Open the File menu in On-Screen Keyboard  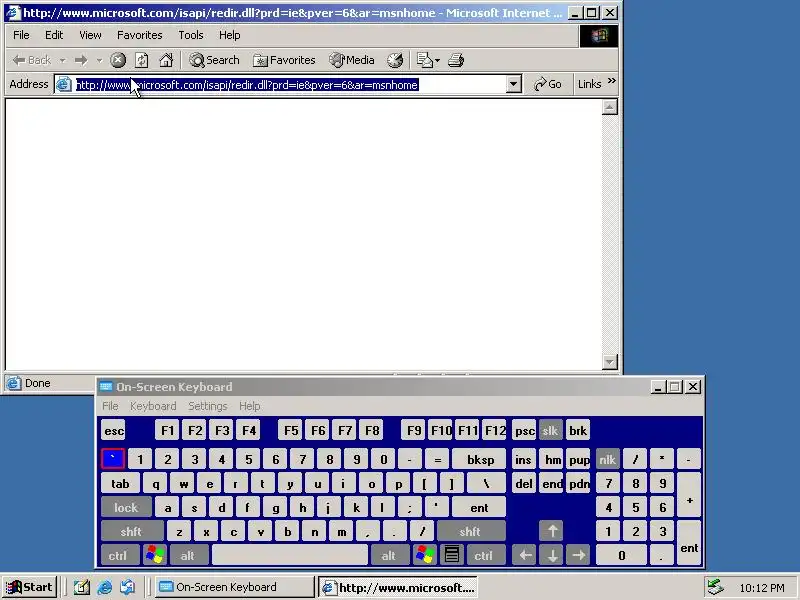pyautogui.click(x=110, y=406)
